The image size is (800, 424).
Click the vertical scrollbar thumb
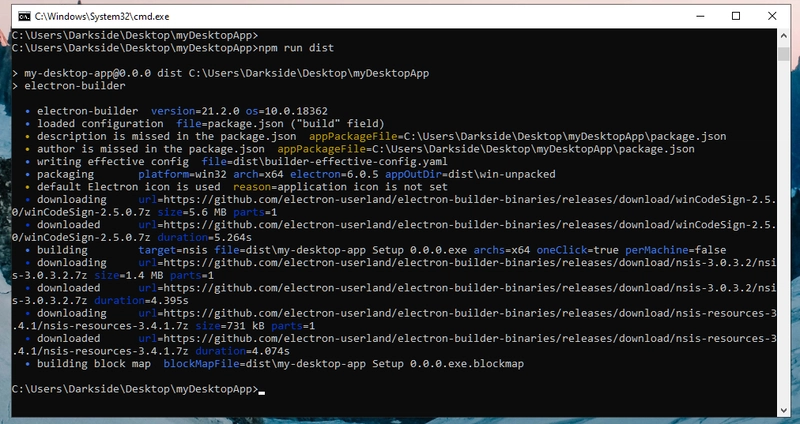pyautogui.click(x=784, y=54)
